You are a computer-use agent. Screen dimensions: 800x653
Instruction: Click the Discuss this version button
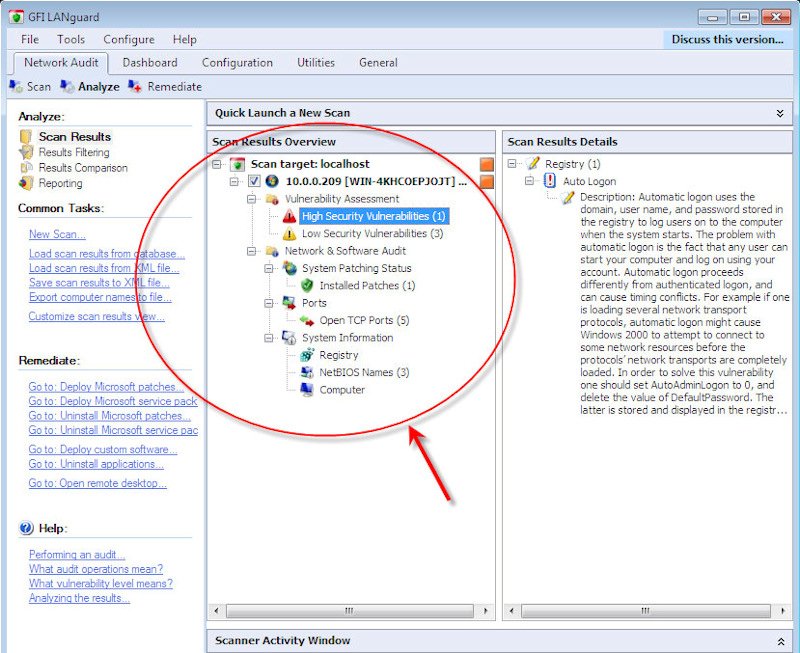[728, 40]
